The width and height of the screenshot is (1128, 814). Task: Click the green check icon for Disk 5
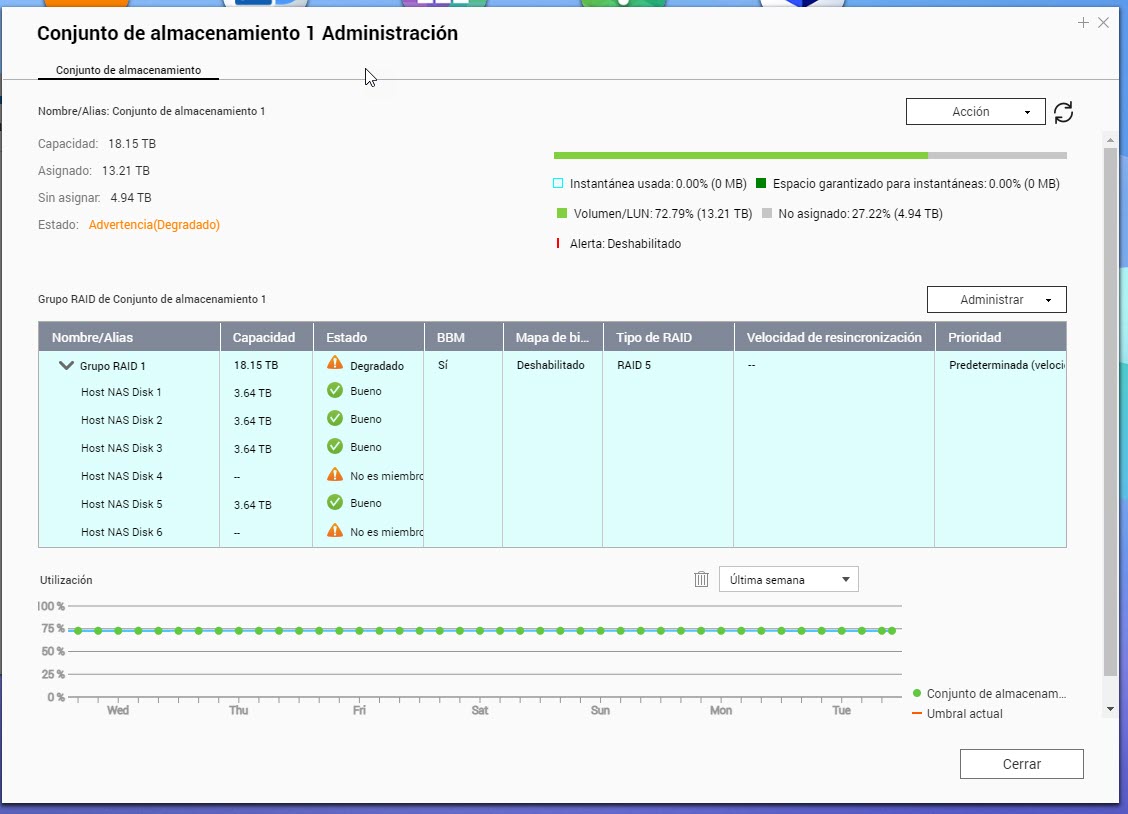click(335, 503)
